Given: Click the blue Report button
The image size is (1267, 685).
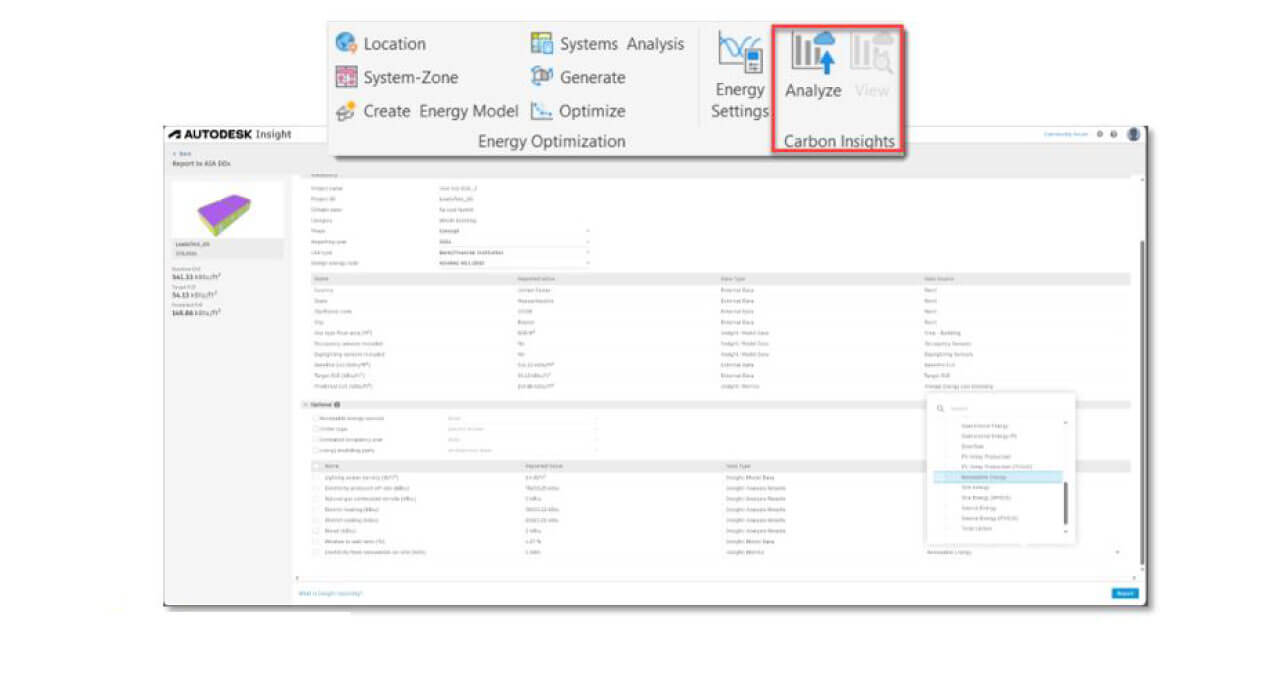Looking at the screenshot, I should click(1125, 593).
